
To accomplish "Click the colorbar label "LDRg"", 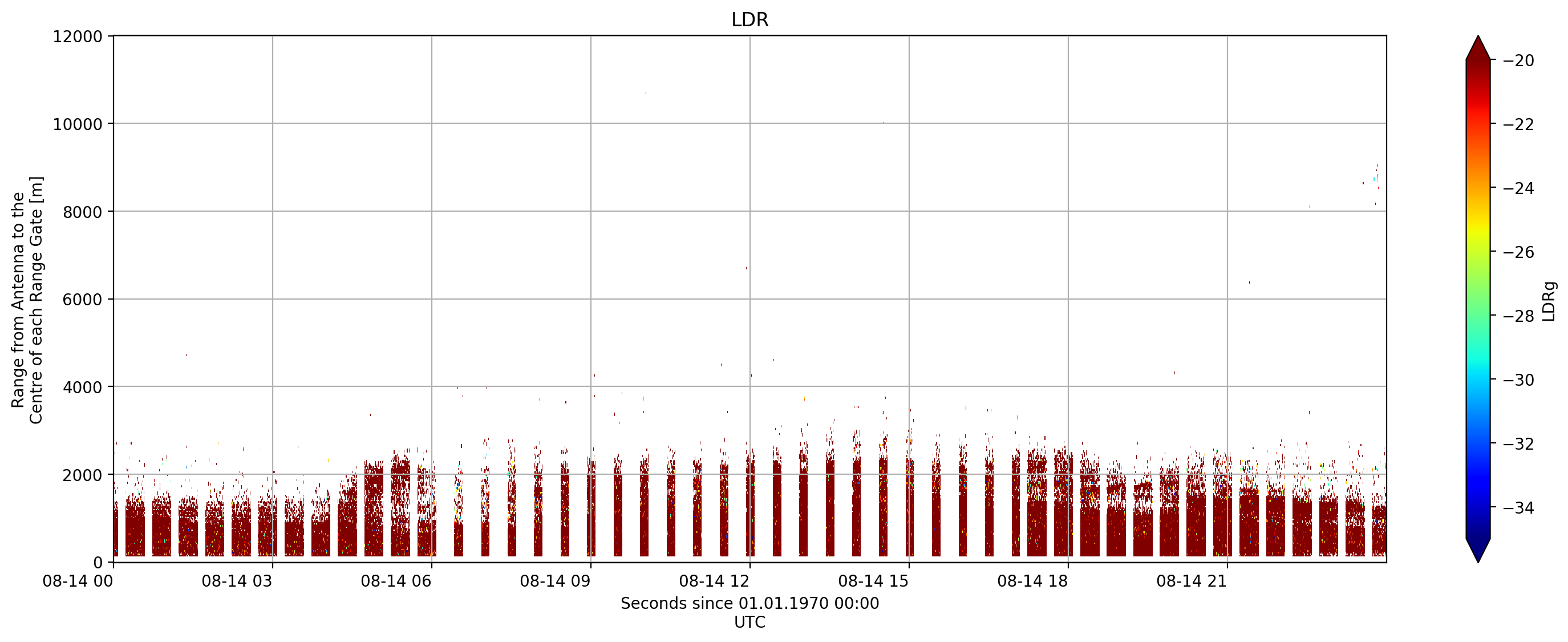I will 1549,301.
